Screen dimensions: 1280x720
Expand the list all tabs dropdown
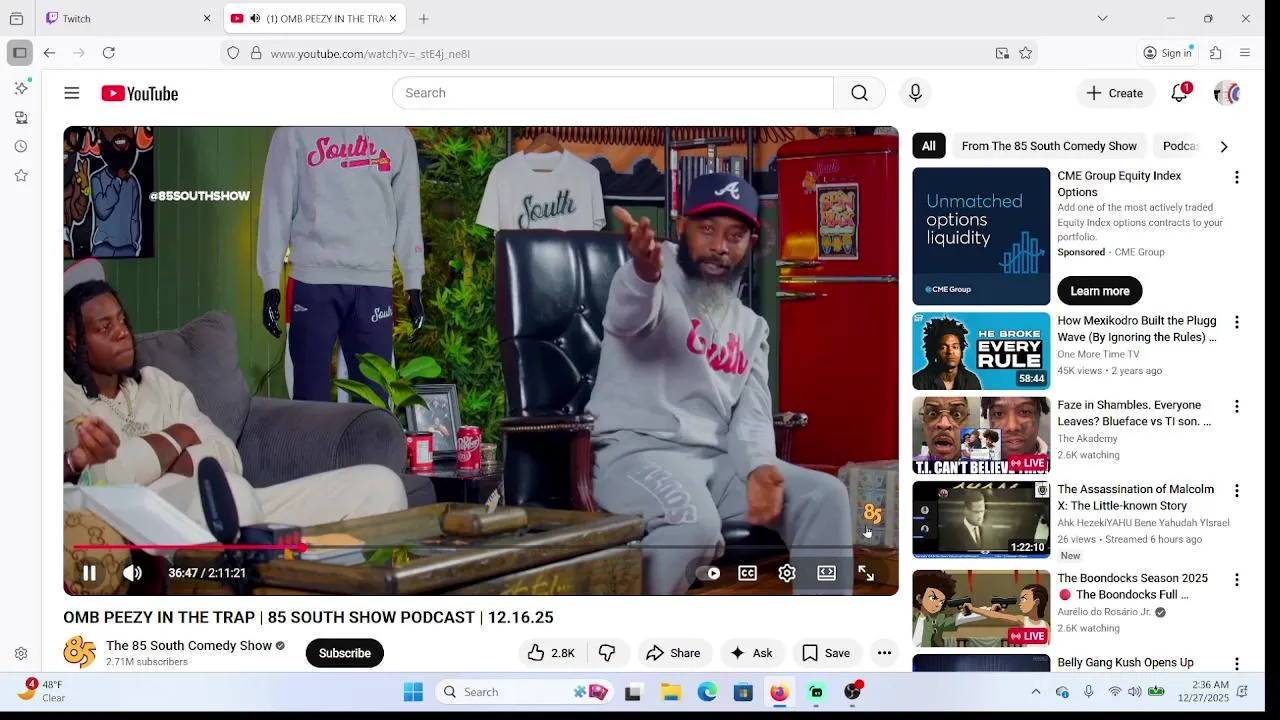(x=1102, y=18)
